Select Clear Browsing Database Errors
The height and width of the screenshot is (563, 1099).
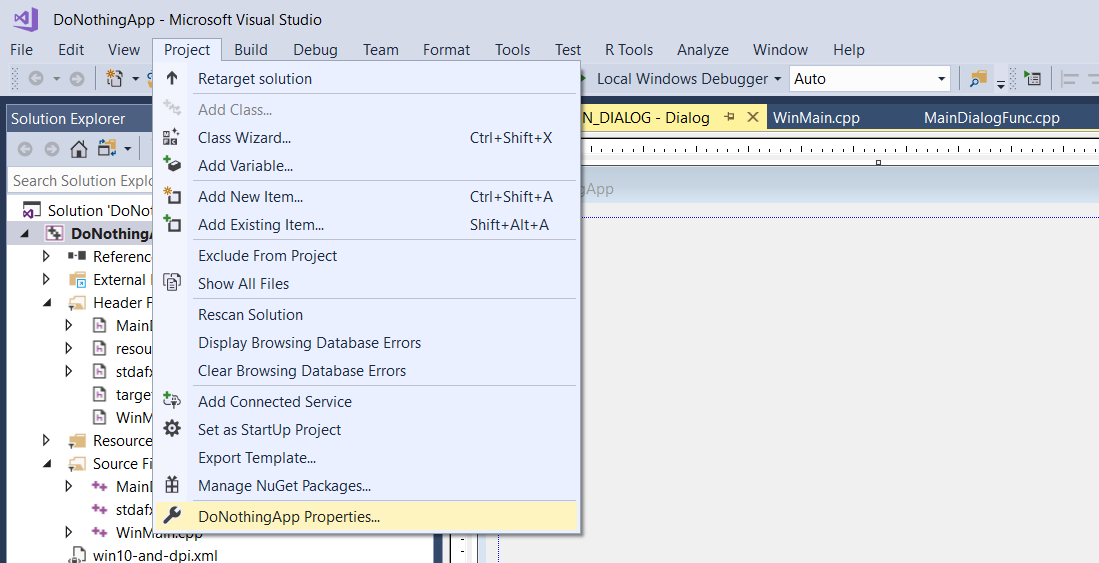[x=366, y=370]
